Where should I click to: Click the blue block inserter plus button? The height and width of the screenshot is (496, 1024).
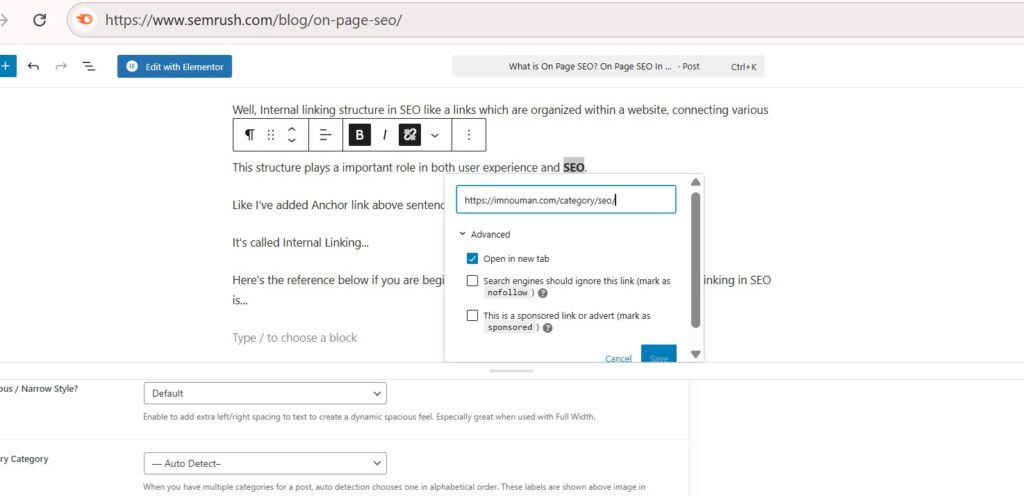tap(7, 67)
